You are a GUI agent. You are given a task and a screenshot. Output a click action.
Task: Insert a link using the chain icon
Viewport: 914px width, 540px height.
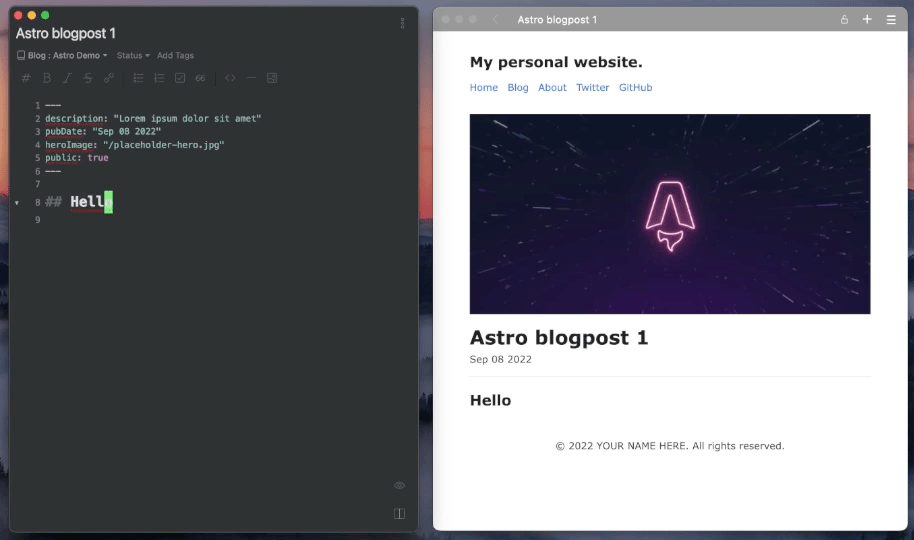(108, 78)
